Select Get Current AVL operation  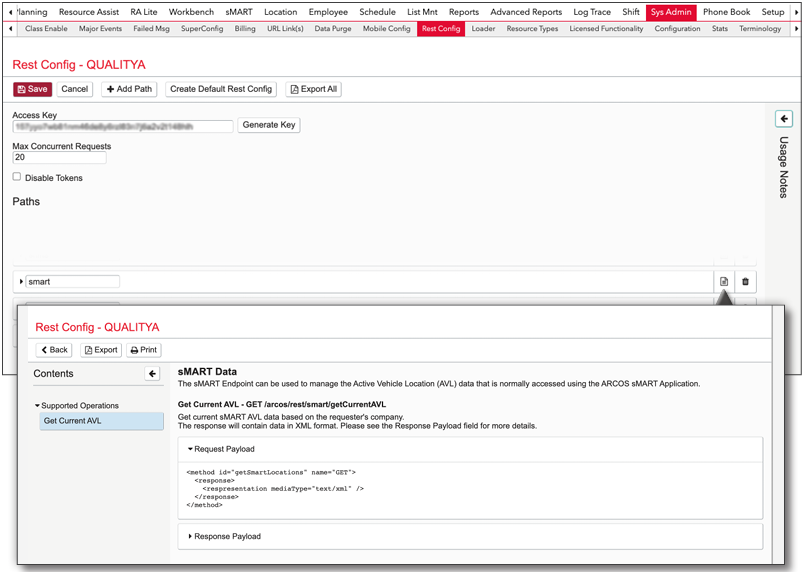pos(101,421)
